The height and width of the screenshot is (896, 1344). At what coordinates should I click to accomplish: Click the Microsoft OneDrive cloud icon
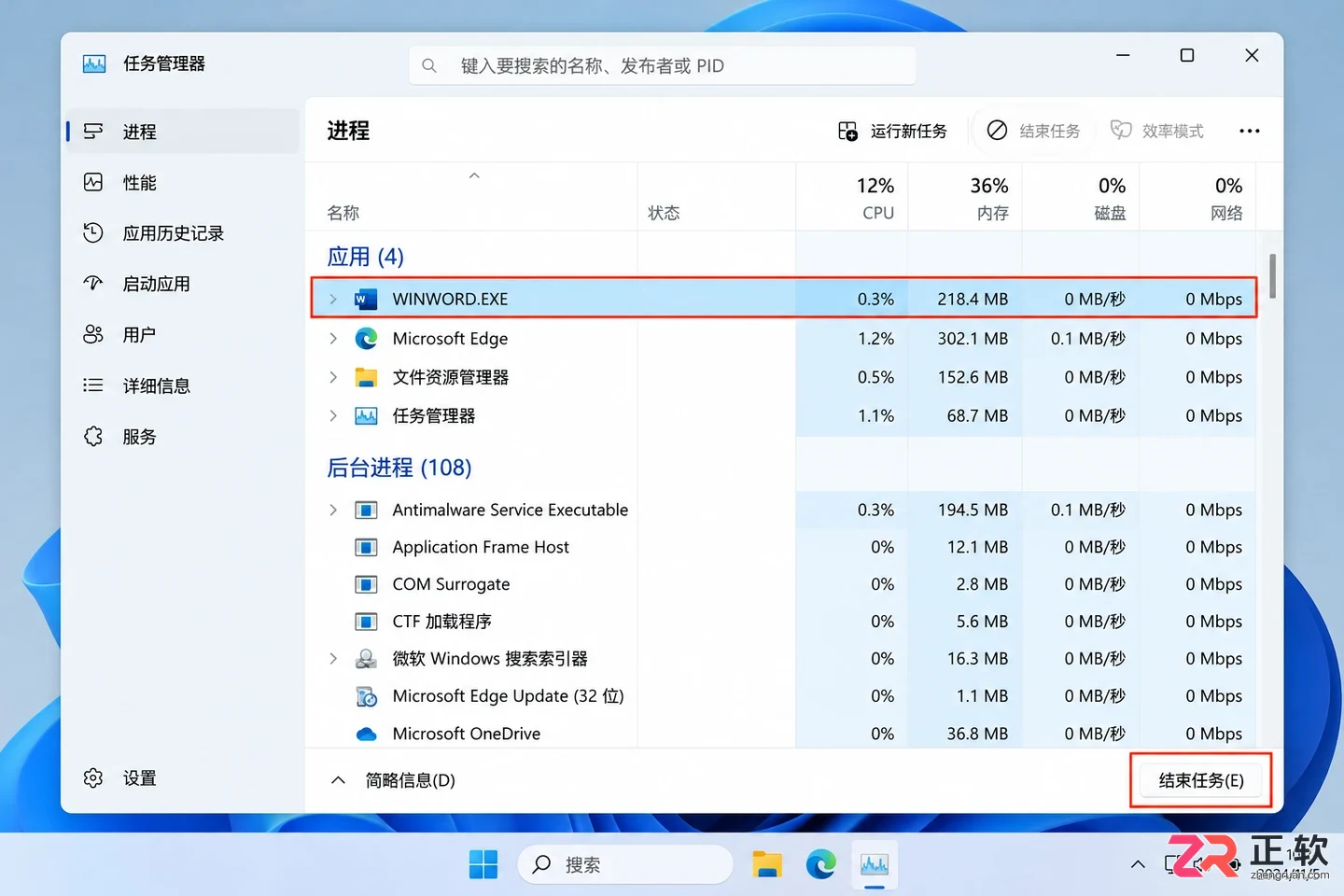[366, 734]
